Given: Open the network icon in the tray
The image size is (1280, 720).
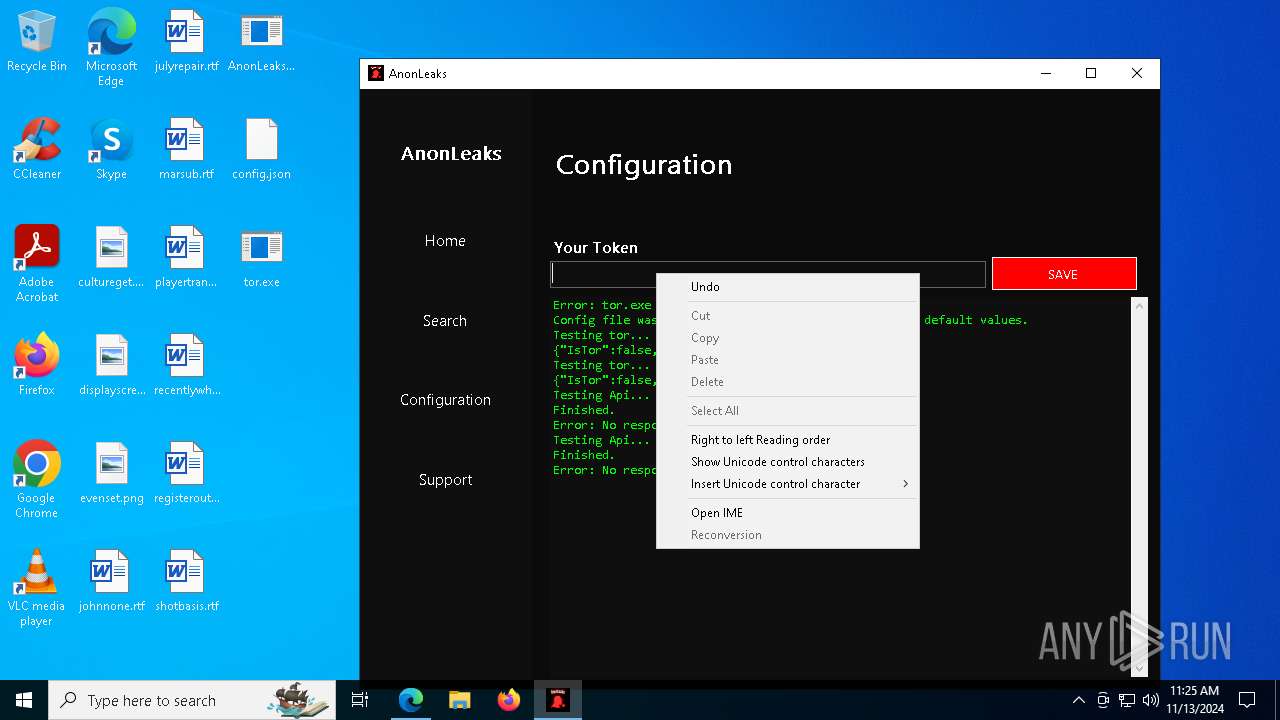Looking at the screenshot, I should pos(1127,700).
